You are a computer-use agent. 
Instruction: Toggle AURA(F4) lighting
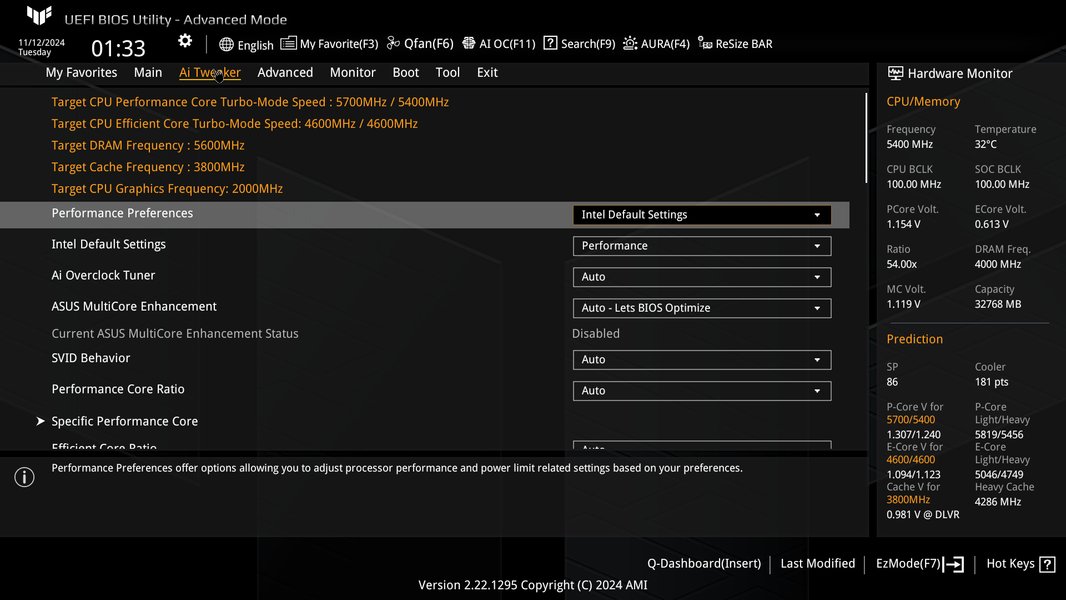point(665,43)
